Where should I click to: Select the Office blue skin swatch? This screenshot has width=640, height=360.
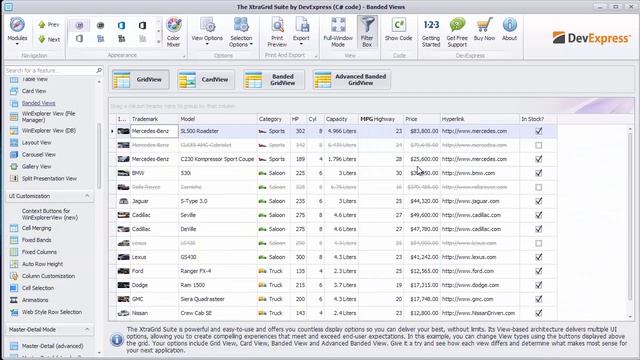(x=121, y=26)
